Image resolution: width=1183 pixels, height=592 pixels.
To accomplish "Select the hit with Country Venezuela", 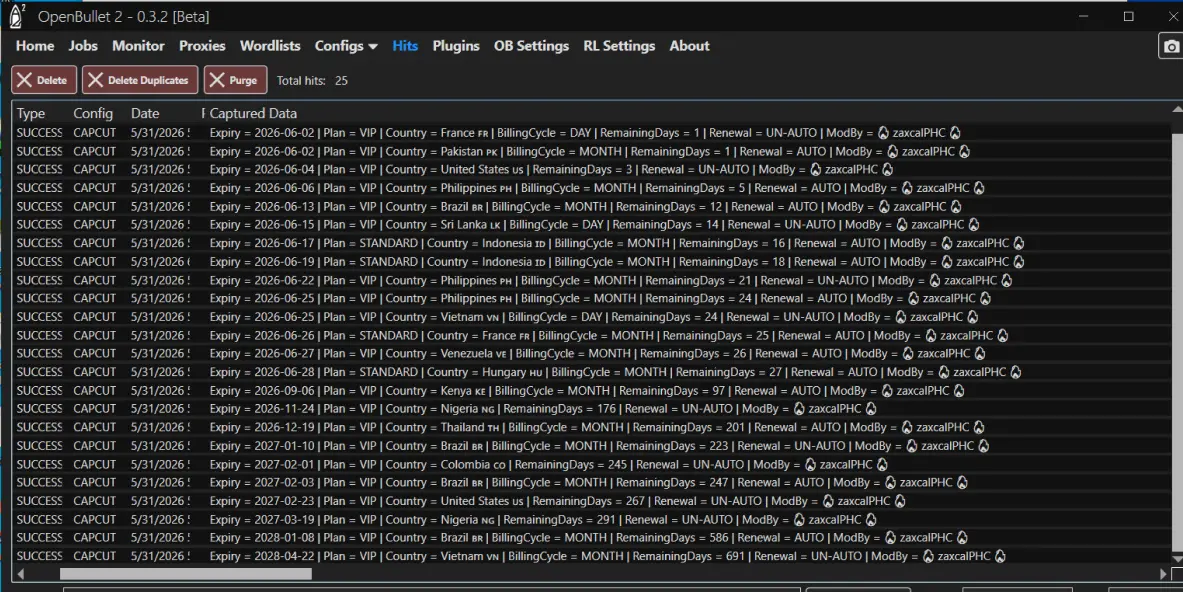I will pyautogui.click(x=591, y=354).
